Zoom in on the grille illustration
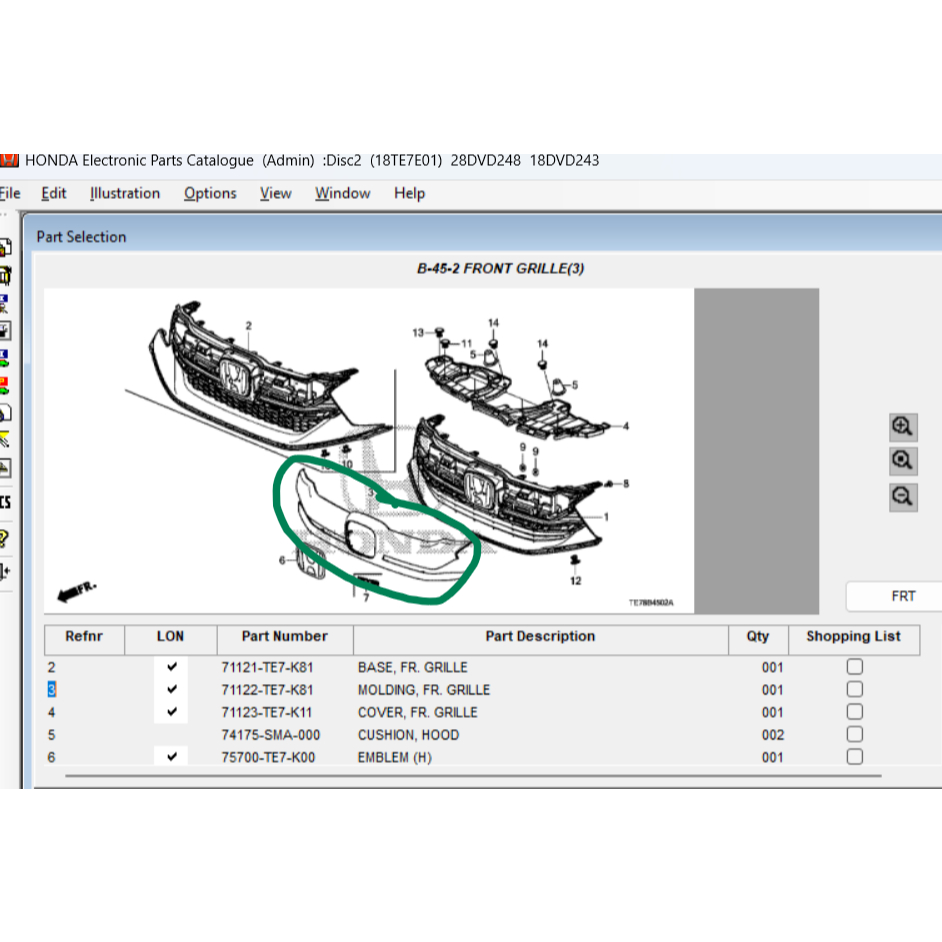The width and height of the screenshot is (942, 942). coord(903,427)
